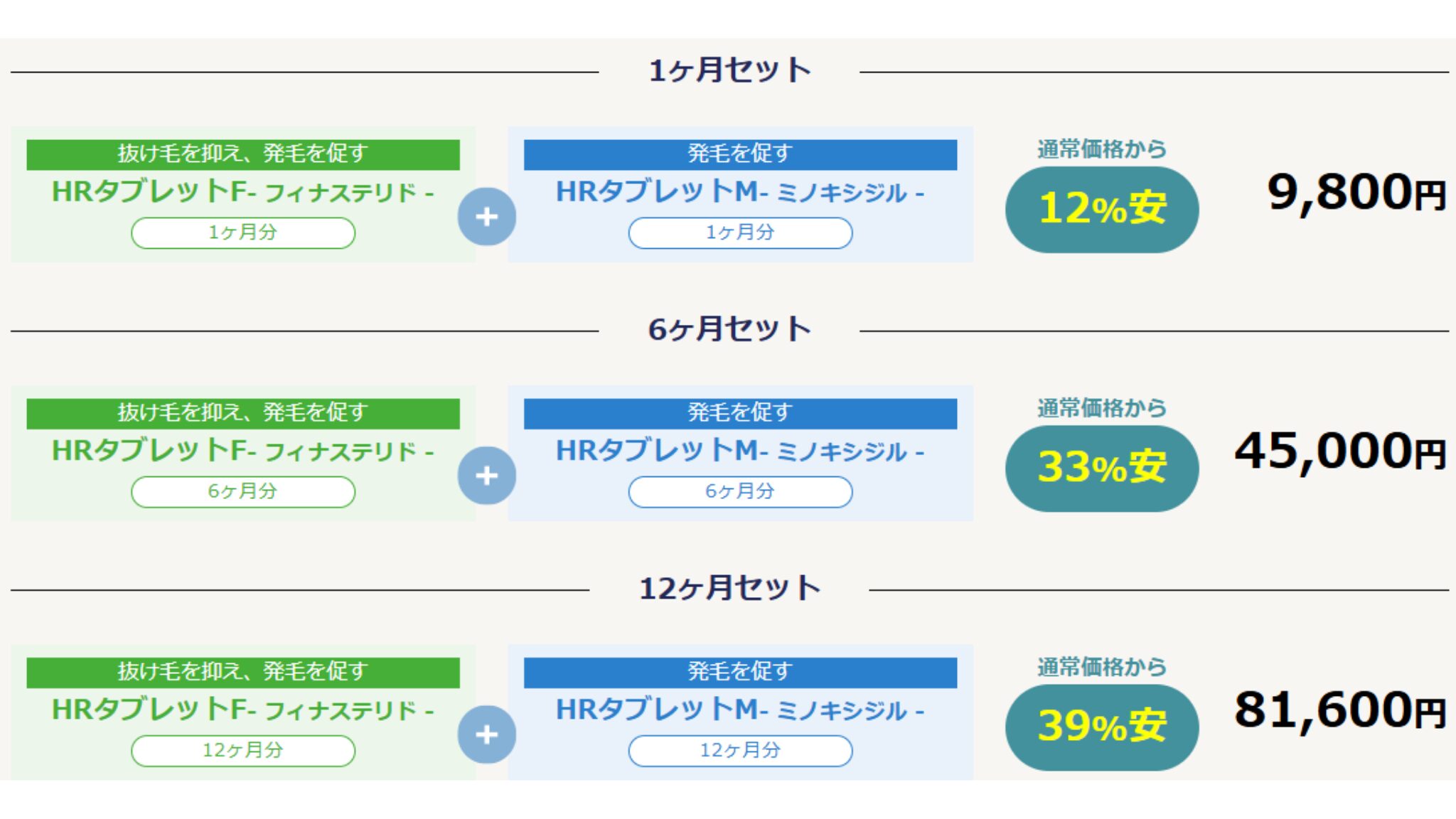The width and height of the screenshot is (1456, 819).
Task: Select the 6ヶ月分 pill under Finasteride
Action: pyautogui.click(x=242, y=491)
